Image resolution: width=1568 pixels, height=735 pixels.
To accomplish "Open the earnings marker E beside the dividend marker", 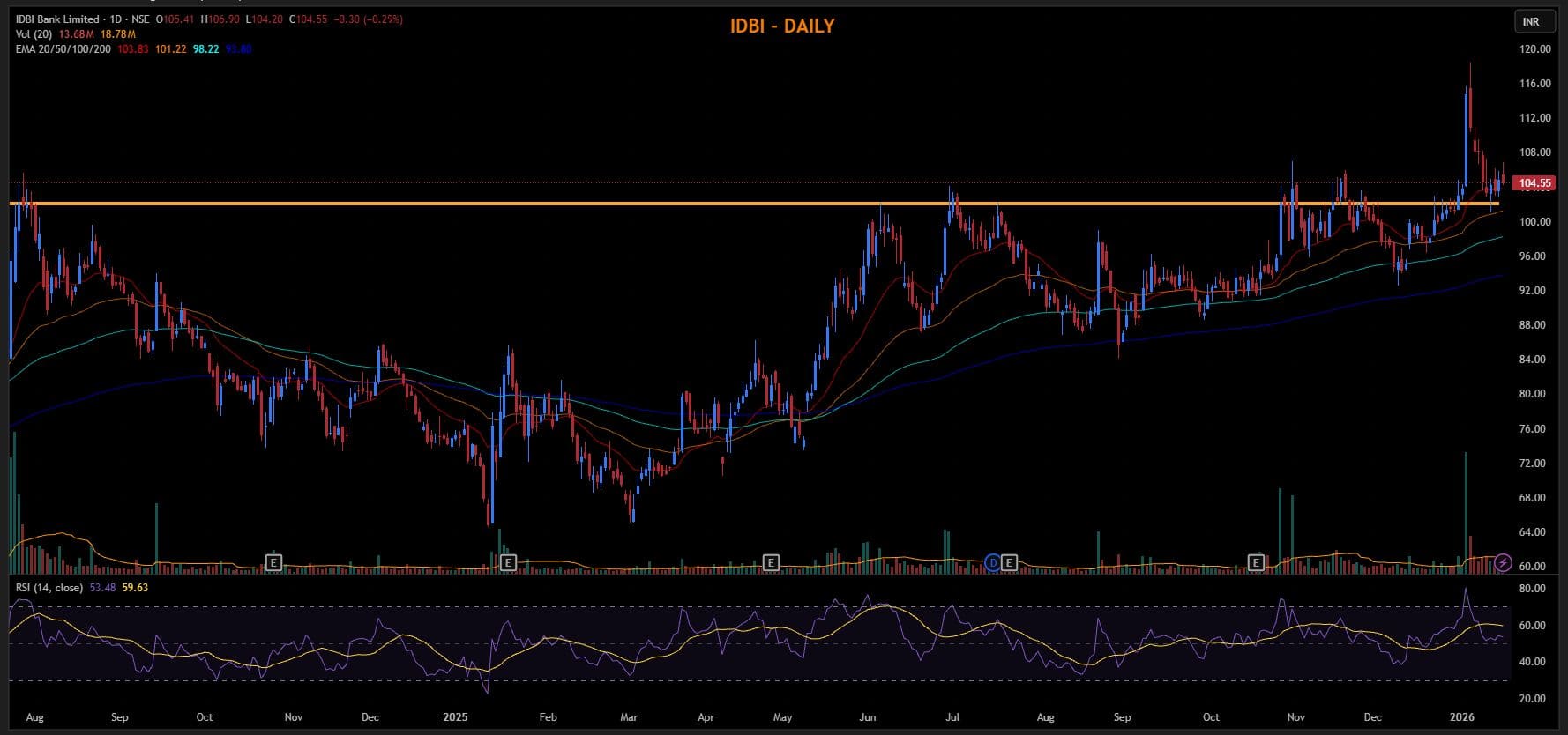I will point(1009,561).
